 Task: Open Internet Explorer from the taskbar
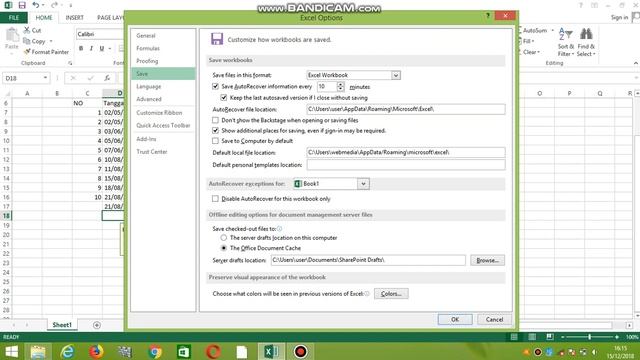tap(67, 351)
